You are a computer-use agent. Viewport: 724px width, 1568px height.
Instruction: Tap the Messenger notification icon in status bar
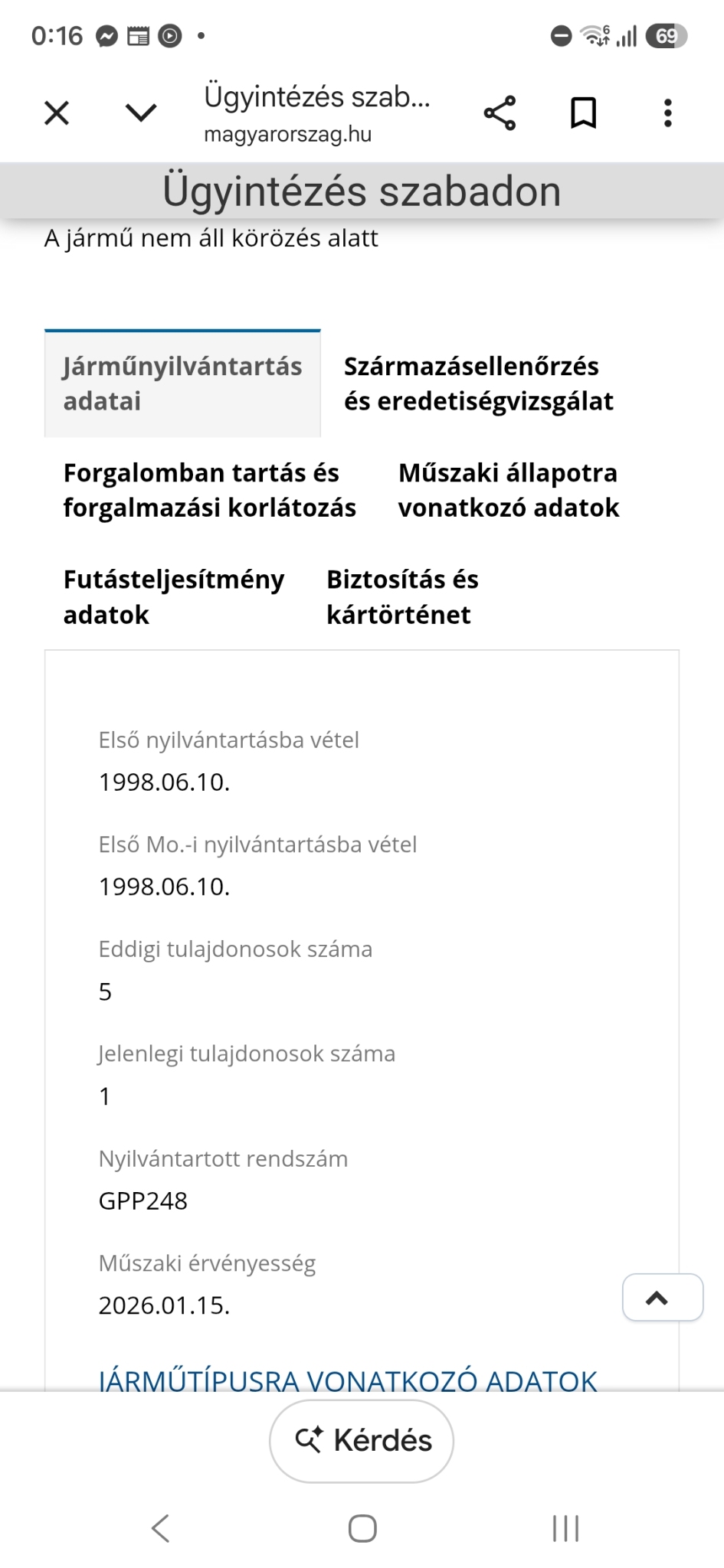point(106,36)
